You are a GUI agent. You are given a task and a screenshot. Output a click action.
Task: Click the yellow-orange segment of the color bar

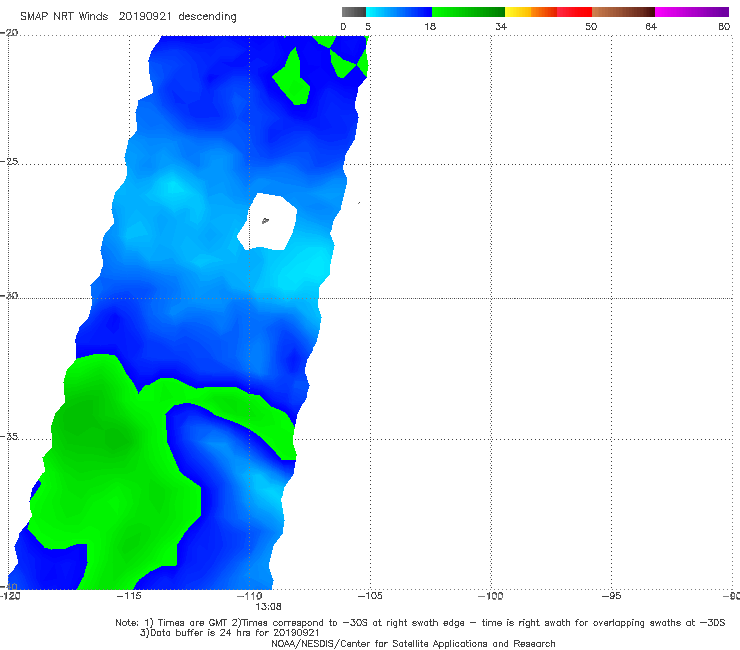(531, 12)
